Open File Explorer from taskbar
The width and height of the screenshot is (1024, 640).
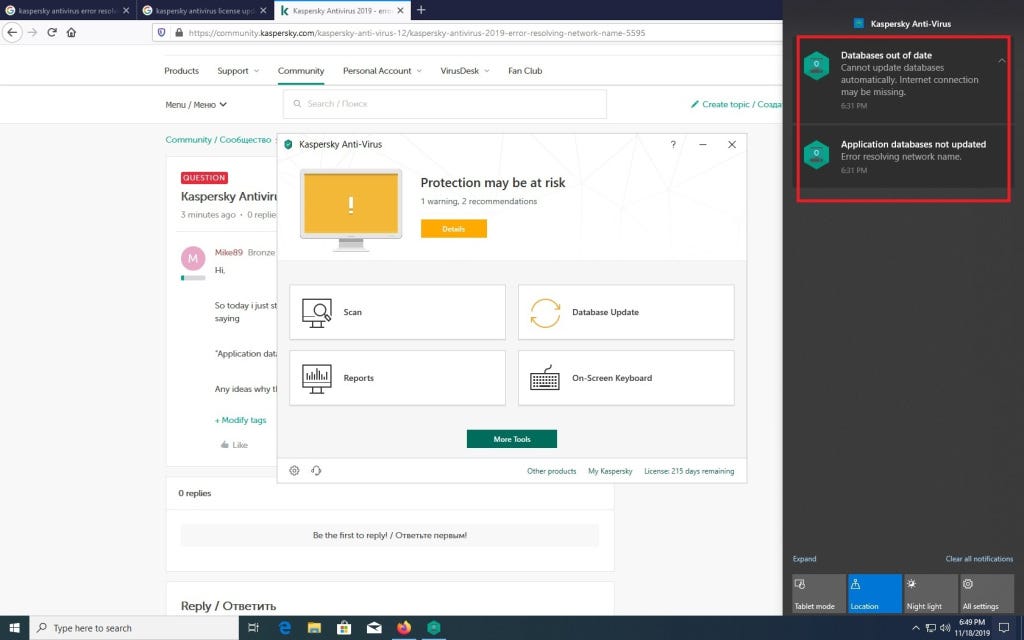314,628
